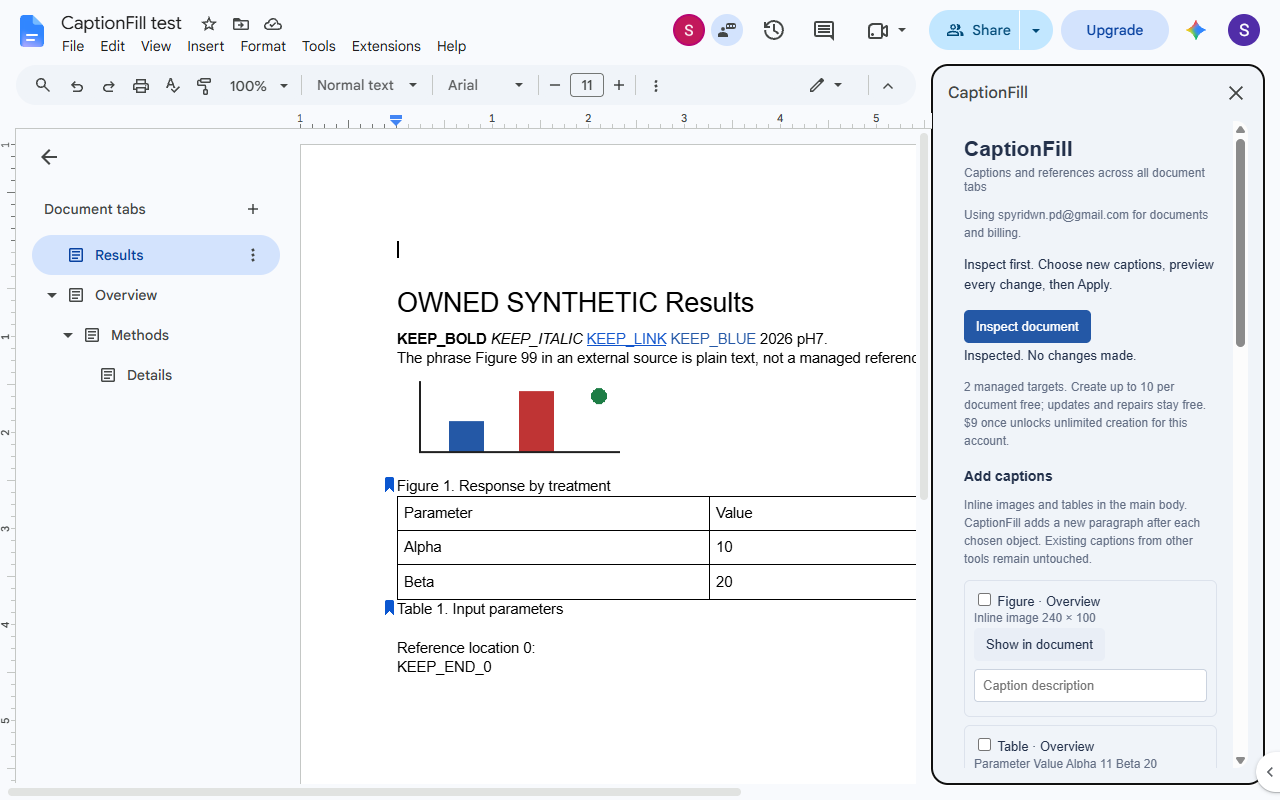Tick the Table · Overview checkbox
Screen dimensions: 1280x800
[984, 745]
